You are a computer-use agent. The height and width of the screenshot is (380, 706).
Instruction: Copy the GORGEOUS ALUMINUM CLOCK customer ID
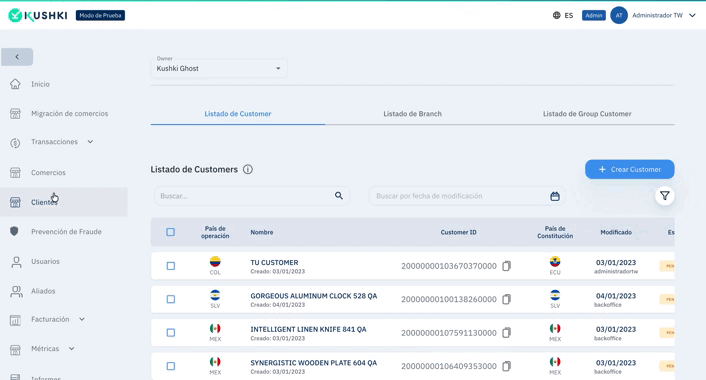tap(507, 299)
